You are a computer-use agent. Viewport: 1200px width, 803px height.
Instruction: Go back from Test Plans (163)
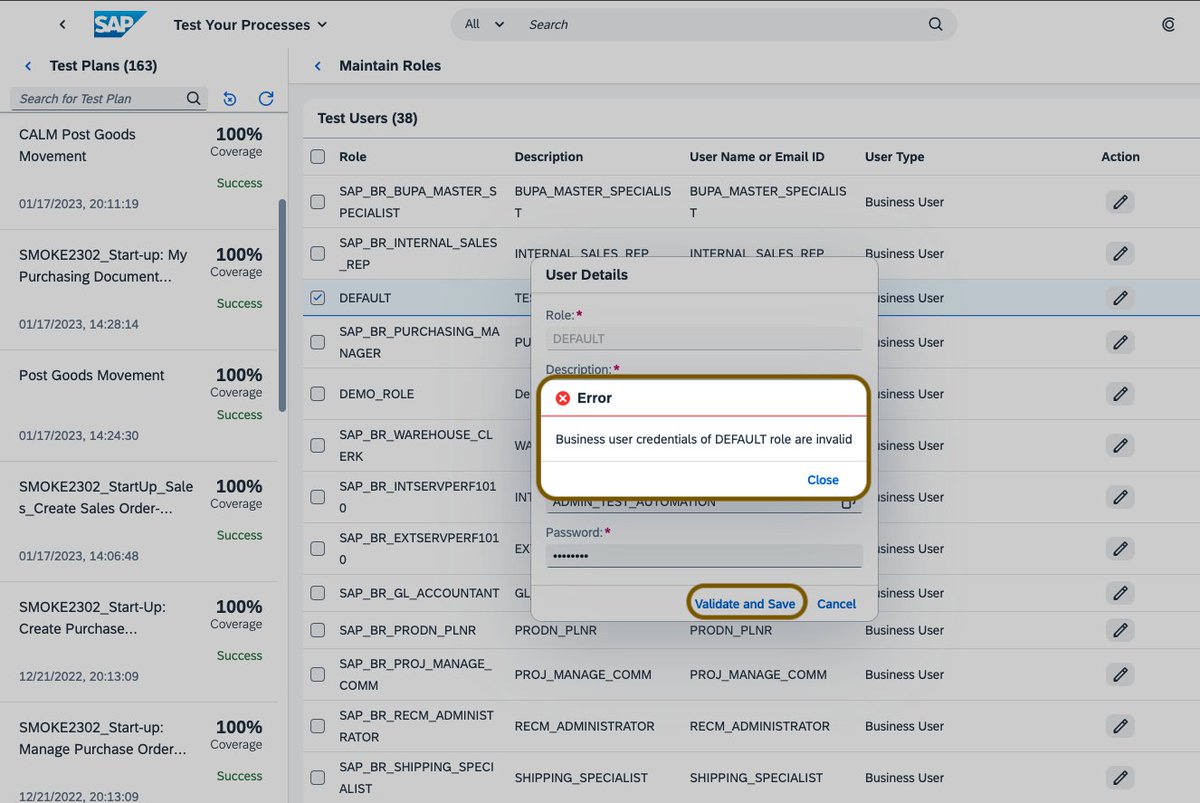28,66
